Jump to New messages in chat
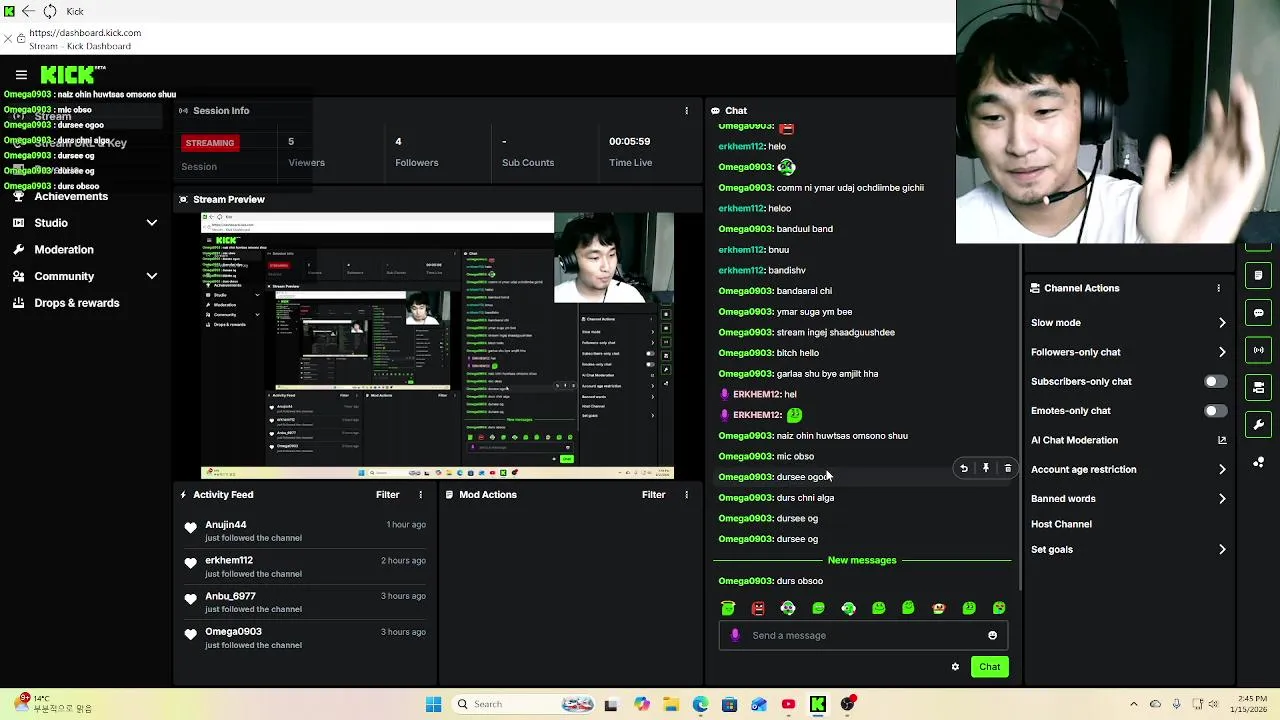This screenshot has height=720, width=1280. 862,560
